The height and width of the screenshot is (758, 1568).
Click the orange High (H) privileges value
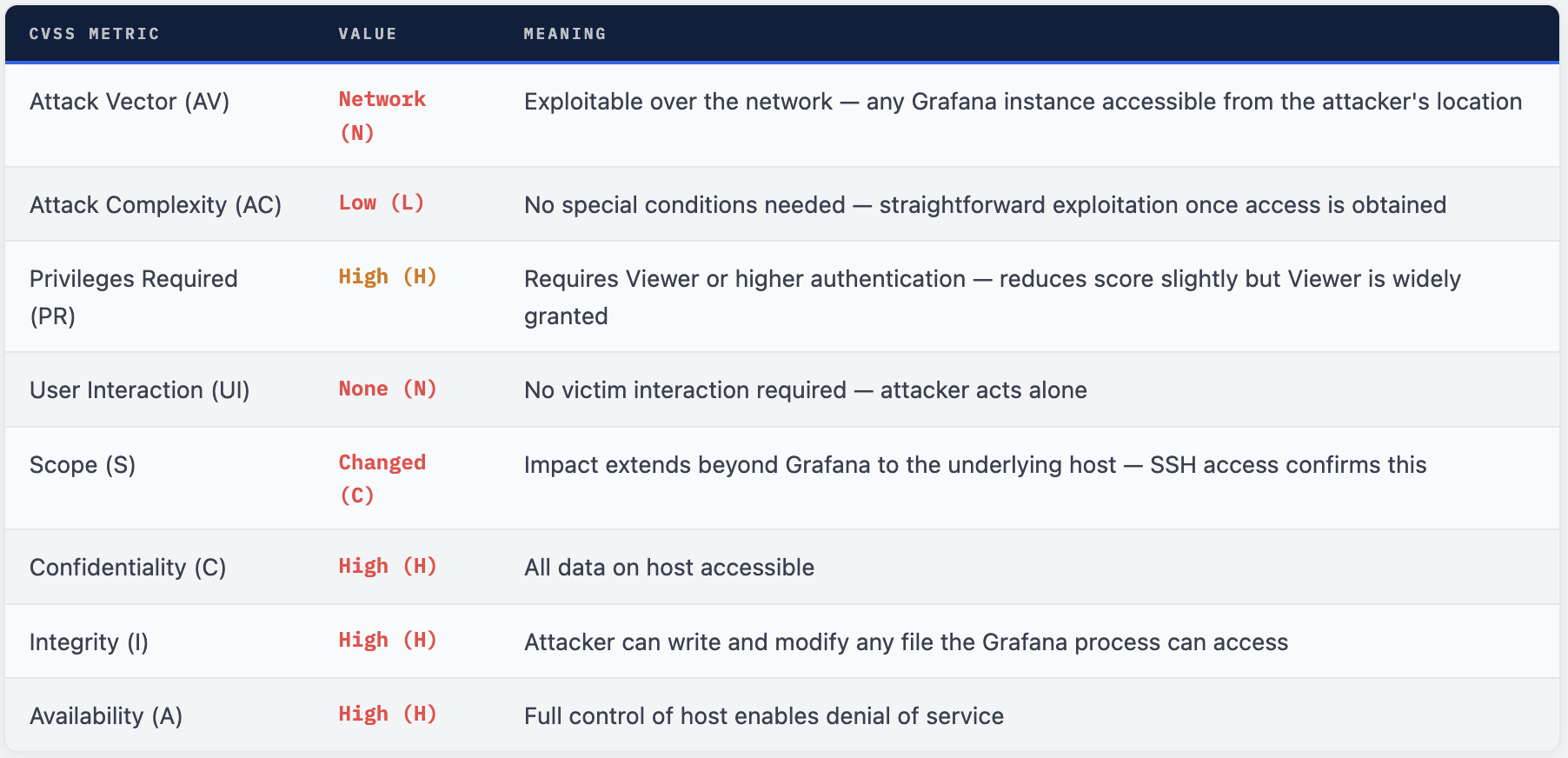[x=387, y=277]
